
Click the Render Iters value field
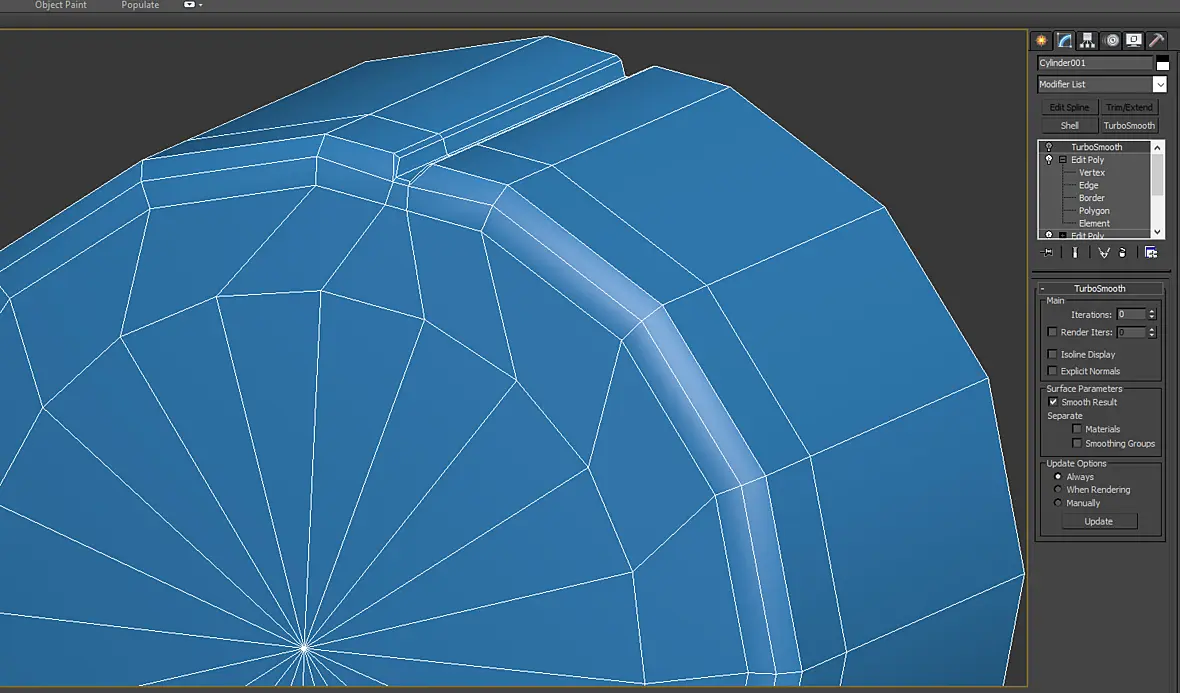[1131, 332]
